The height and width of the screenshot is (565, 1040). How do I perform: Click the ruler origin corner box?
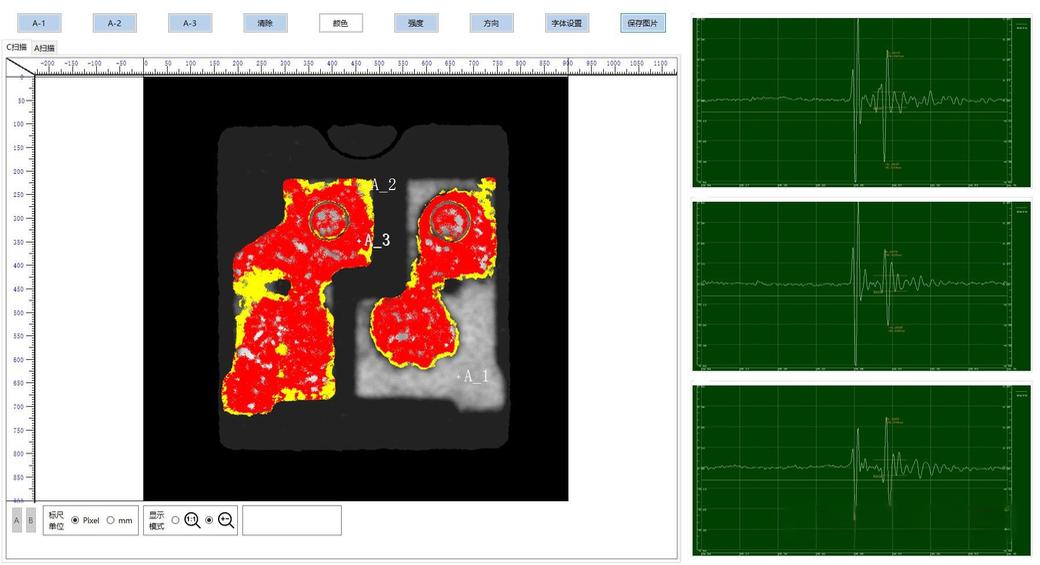pos(20,67)
